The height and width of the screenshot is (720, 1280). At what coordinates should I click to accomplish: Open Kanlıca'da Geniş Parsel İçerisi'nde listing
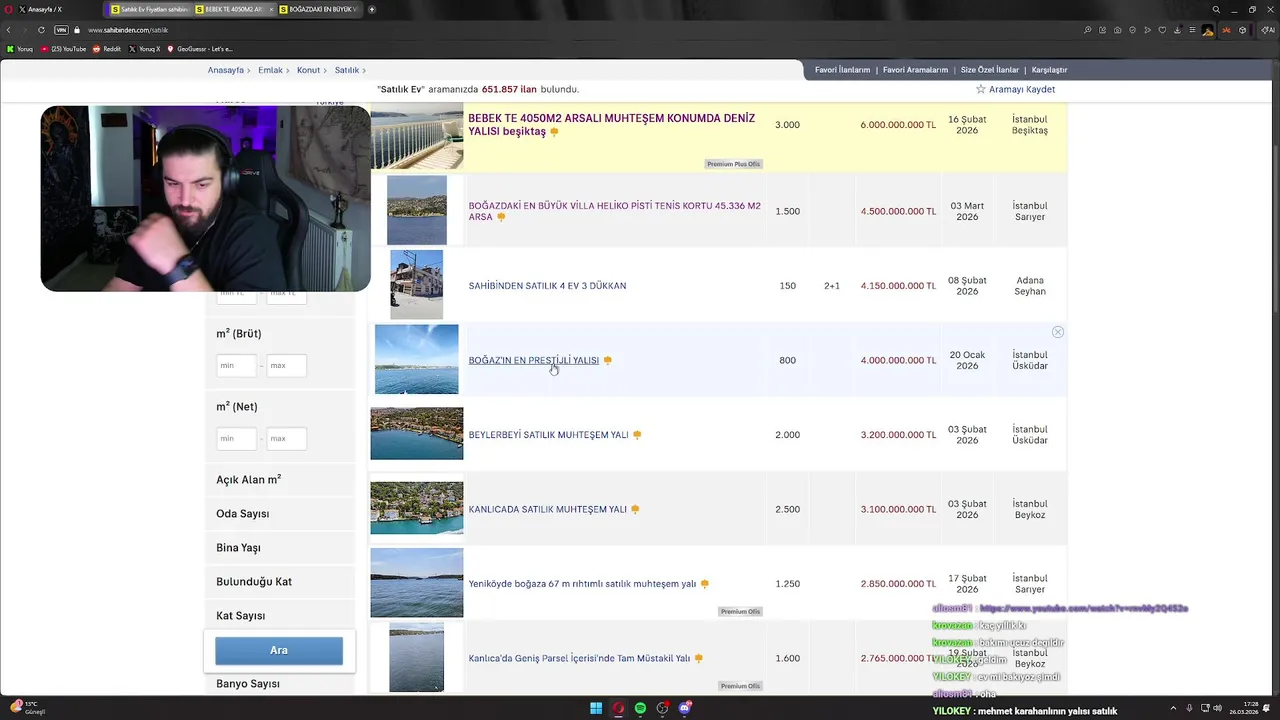point(579,658)
